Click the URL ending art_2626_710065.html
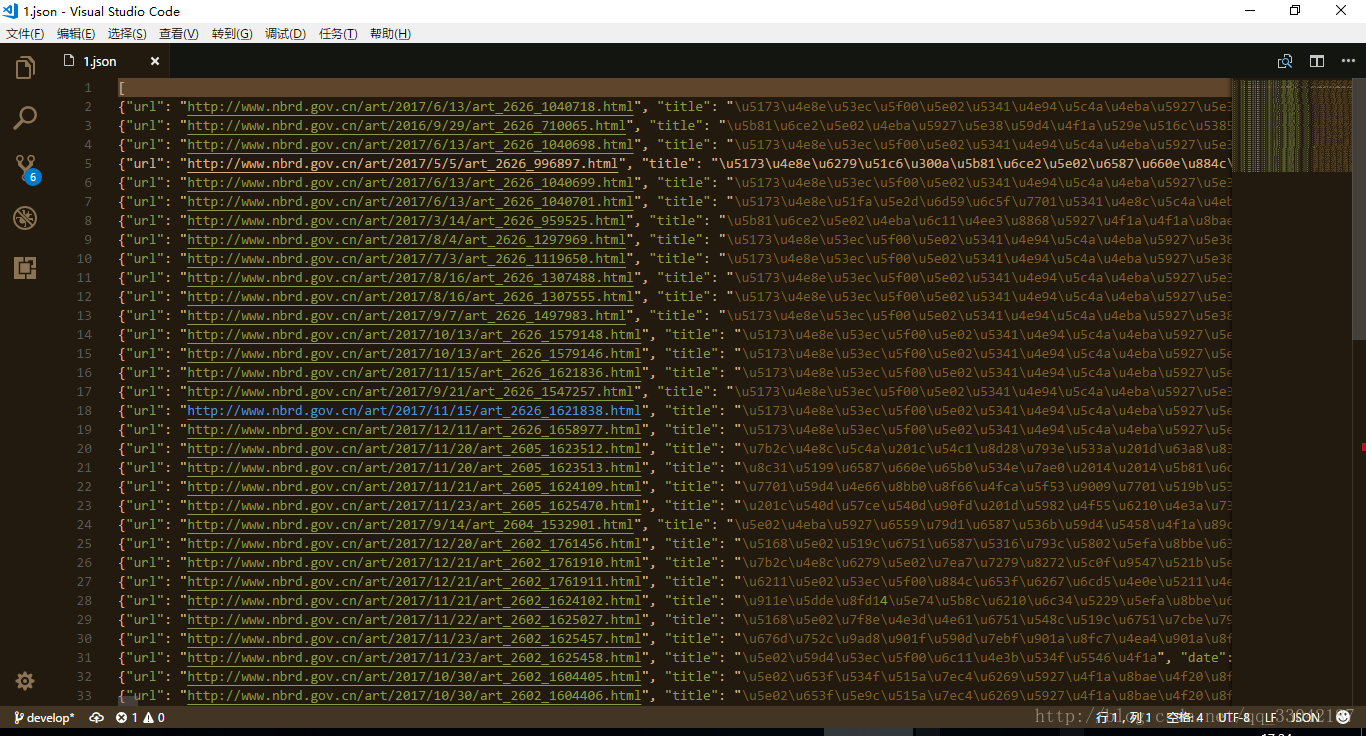This screenshot has width=1366, height=736. [406, 125]
